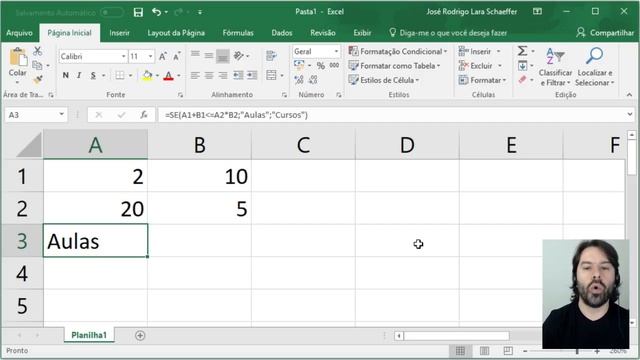This screenshot has height=360, width=640.
Task: Collapse the ribbon with caret arrow
Action: point(629,95)
